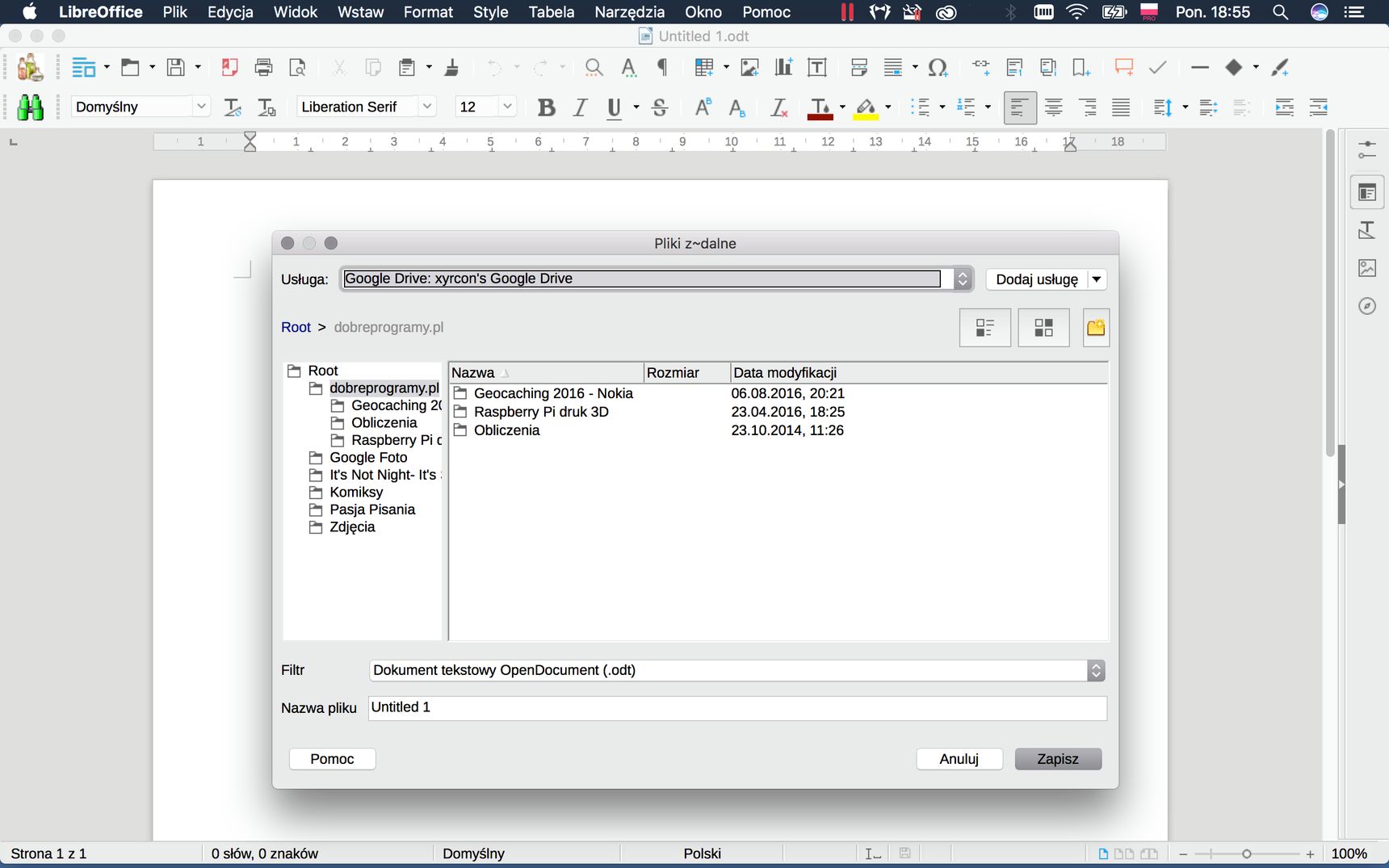This screenshot has height=868, width=1389.
Task: Open line spacing dropdown arrow
Action: 1185,107
